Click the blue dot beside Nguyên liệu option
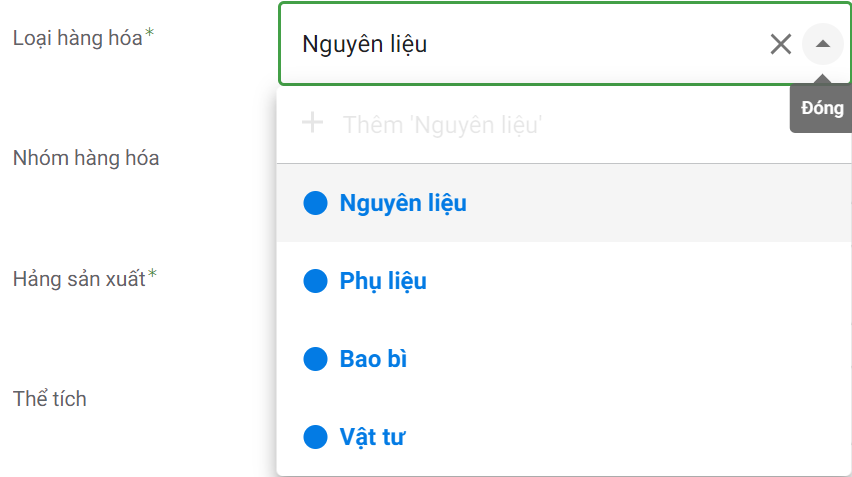The width and height of the screenshot is (852, 477). click(x=315, y=203)
